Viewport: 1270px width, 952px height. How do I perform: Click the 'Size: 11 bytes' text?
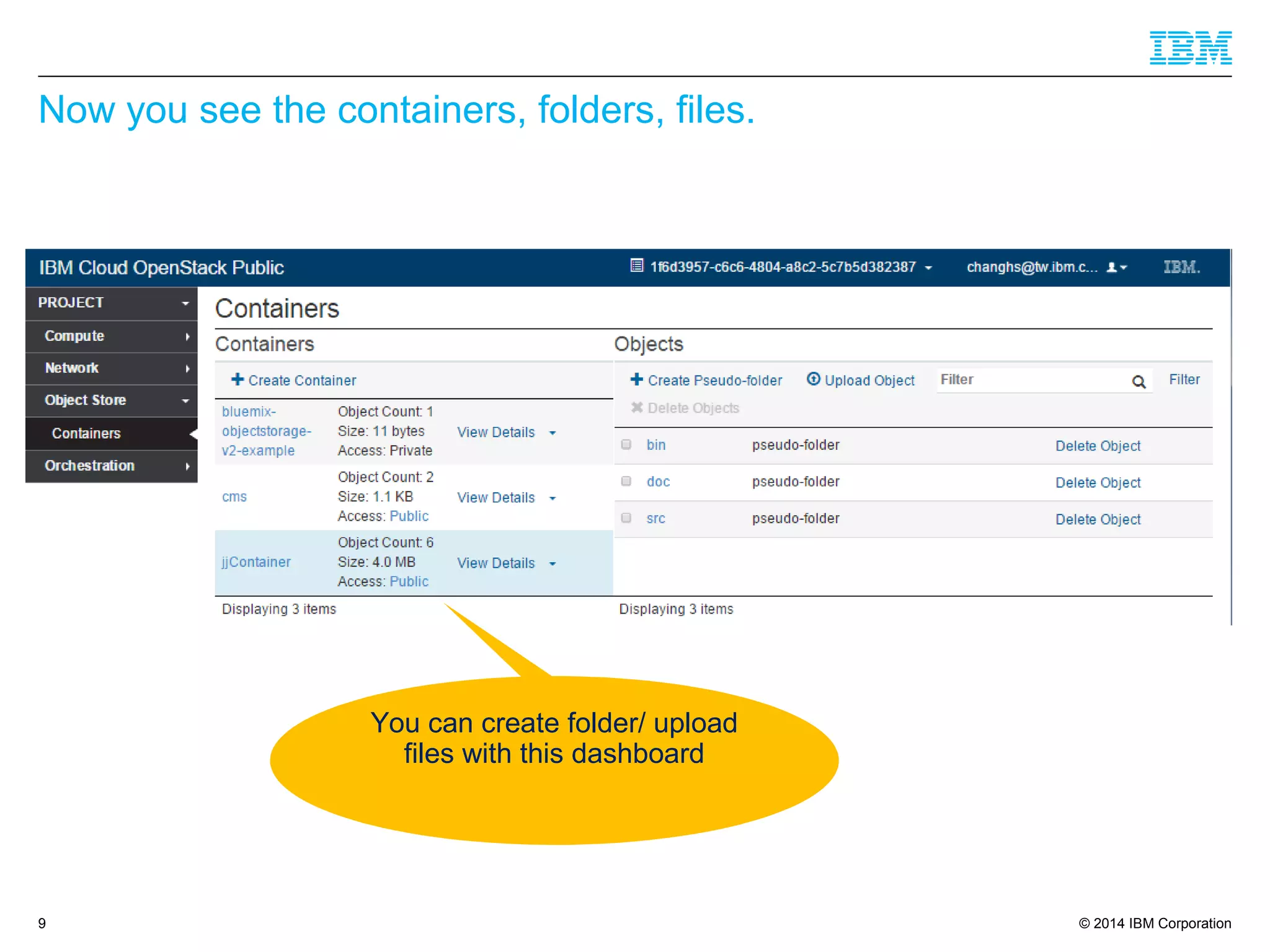[381, 431]
